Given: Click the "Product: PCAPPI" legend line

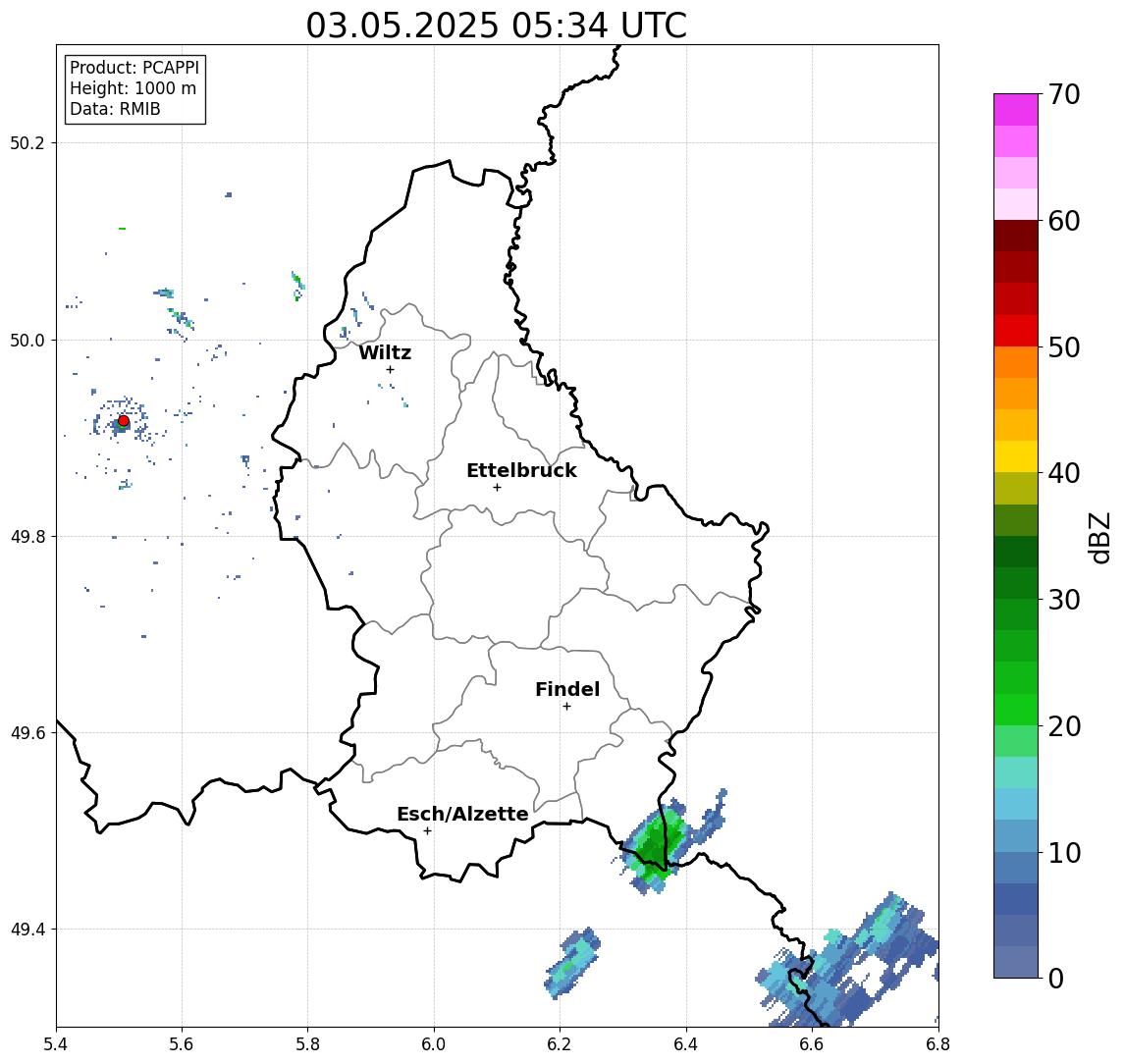Looking at the screenshot, I should [x=134, y=68].
